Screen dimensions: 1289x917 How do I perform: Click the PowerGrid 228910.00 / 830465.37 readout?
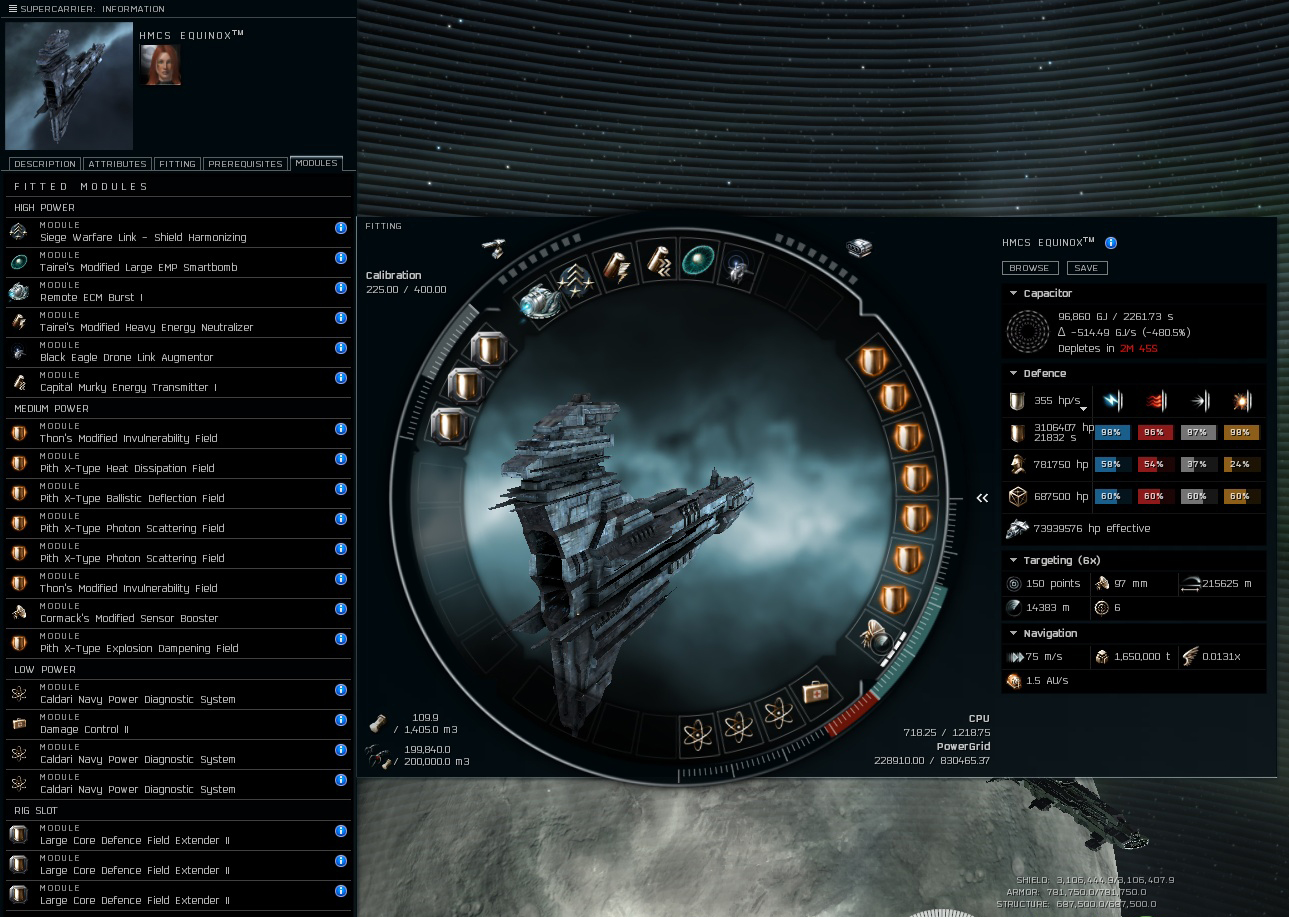pos(932,754)
